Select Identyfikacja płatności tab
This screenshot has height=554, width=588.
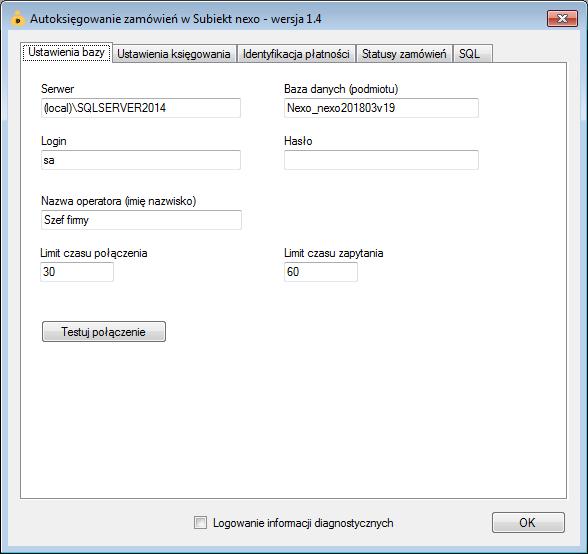point(296,54)
